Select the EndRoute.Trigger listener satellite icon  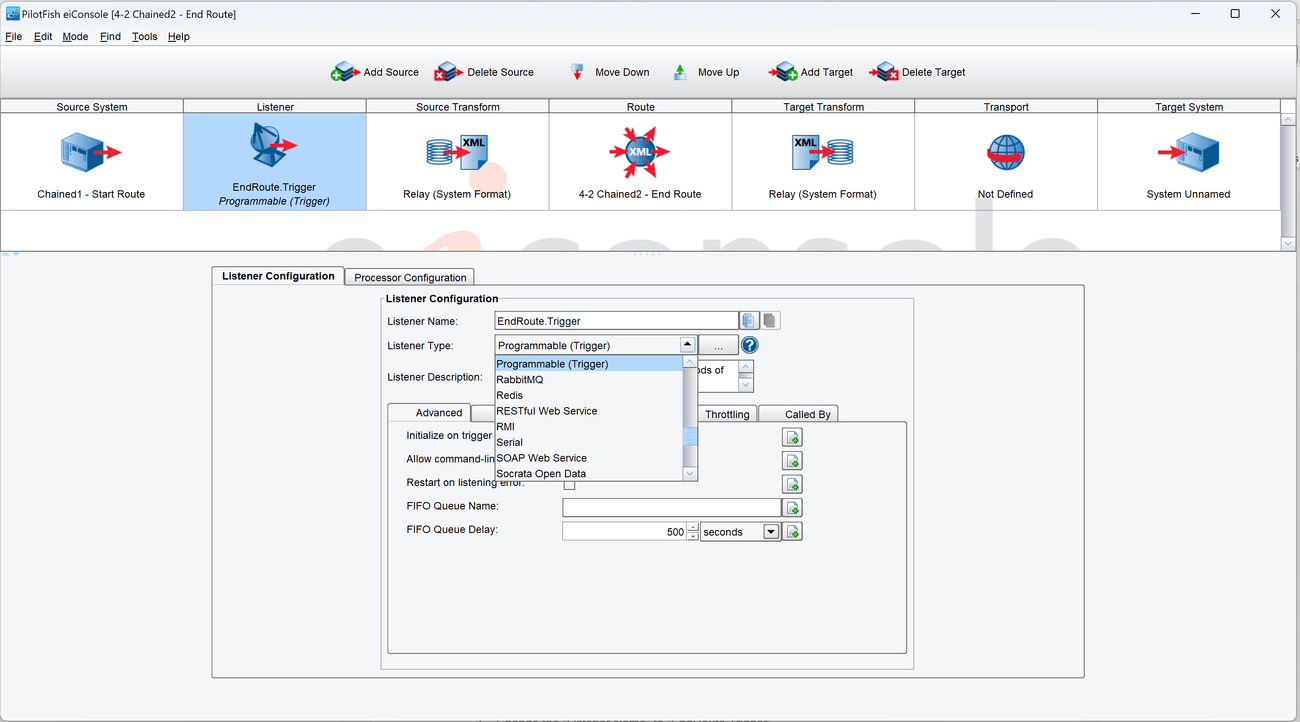[x=274, y=146]
